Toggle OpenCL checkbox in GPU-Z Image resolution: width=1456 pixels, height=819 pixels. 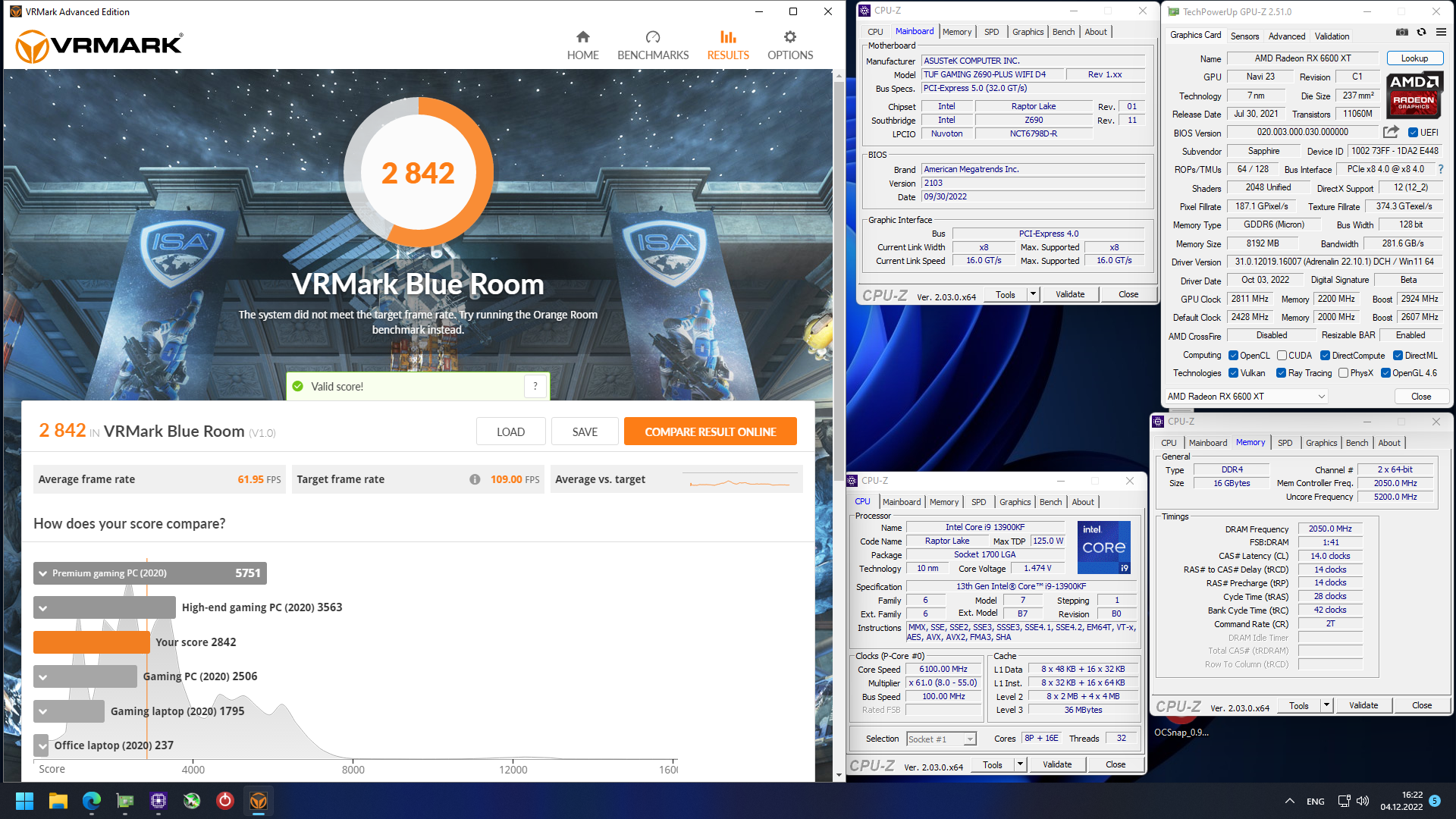(x=1234, y=355)
